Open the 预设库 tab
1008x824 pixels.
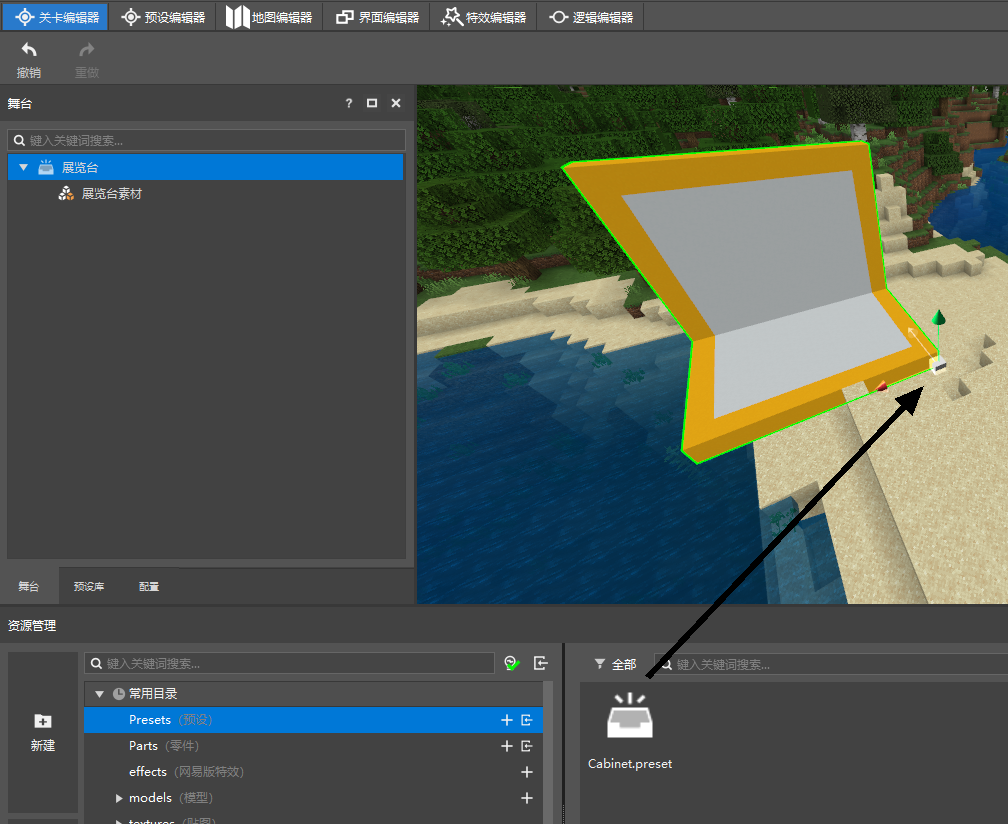(89, 586)
